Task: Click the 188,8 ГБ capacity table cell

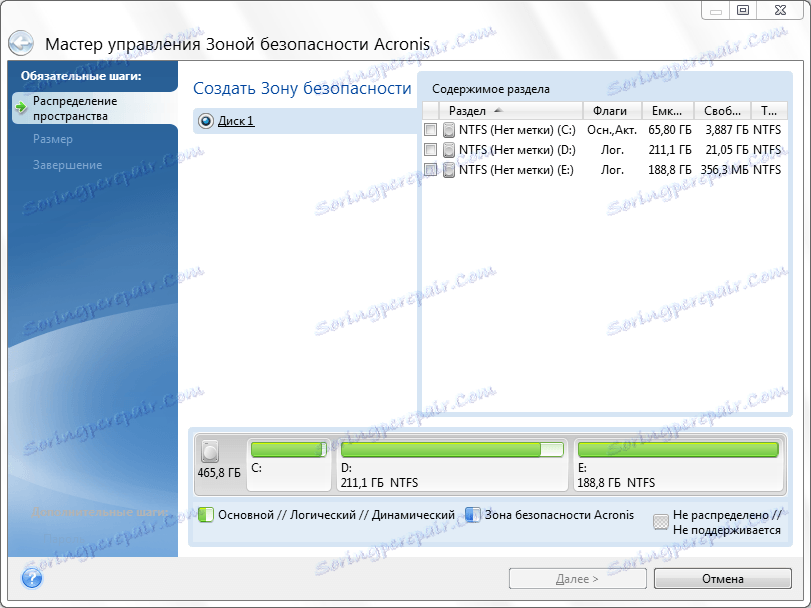Action: pos(670,170)
